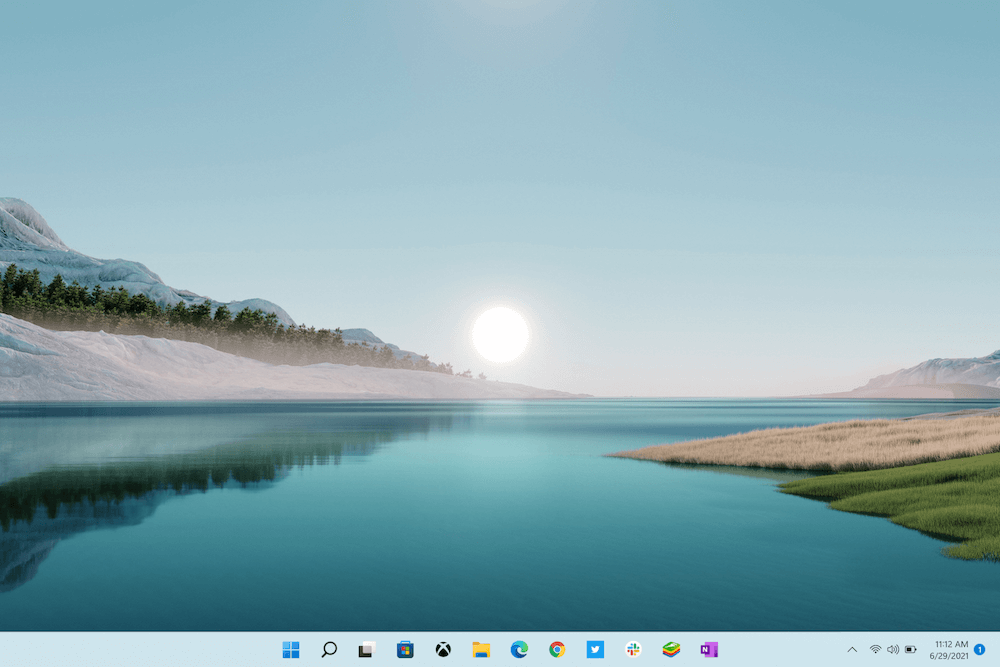Expand the hidden system tray icons

851,650
